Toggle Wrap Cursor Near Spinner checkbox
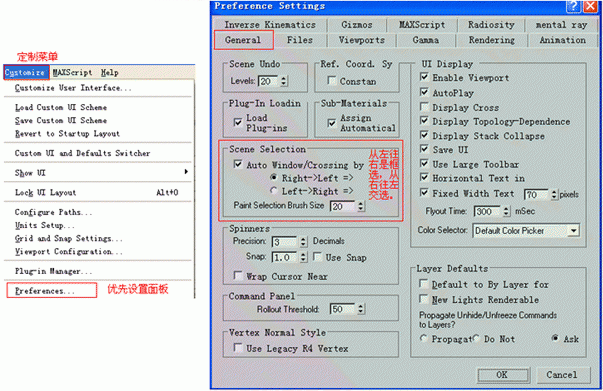 (x=238, y=276)
